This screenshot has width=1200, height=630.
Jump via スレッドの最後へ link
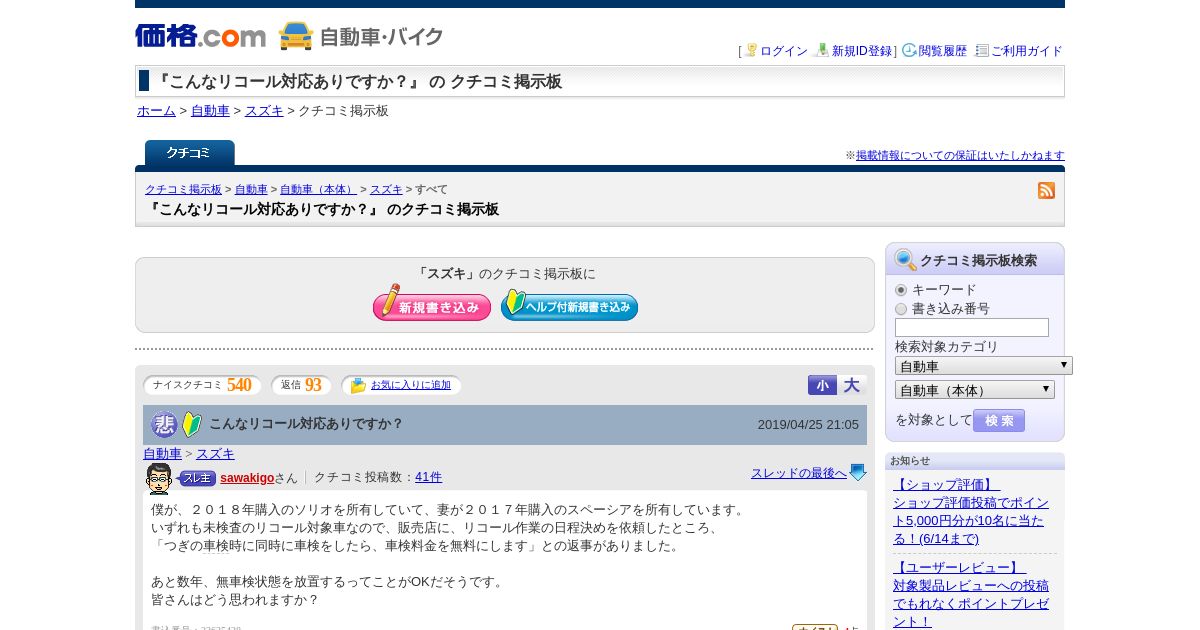tap(799, 473)
